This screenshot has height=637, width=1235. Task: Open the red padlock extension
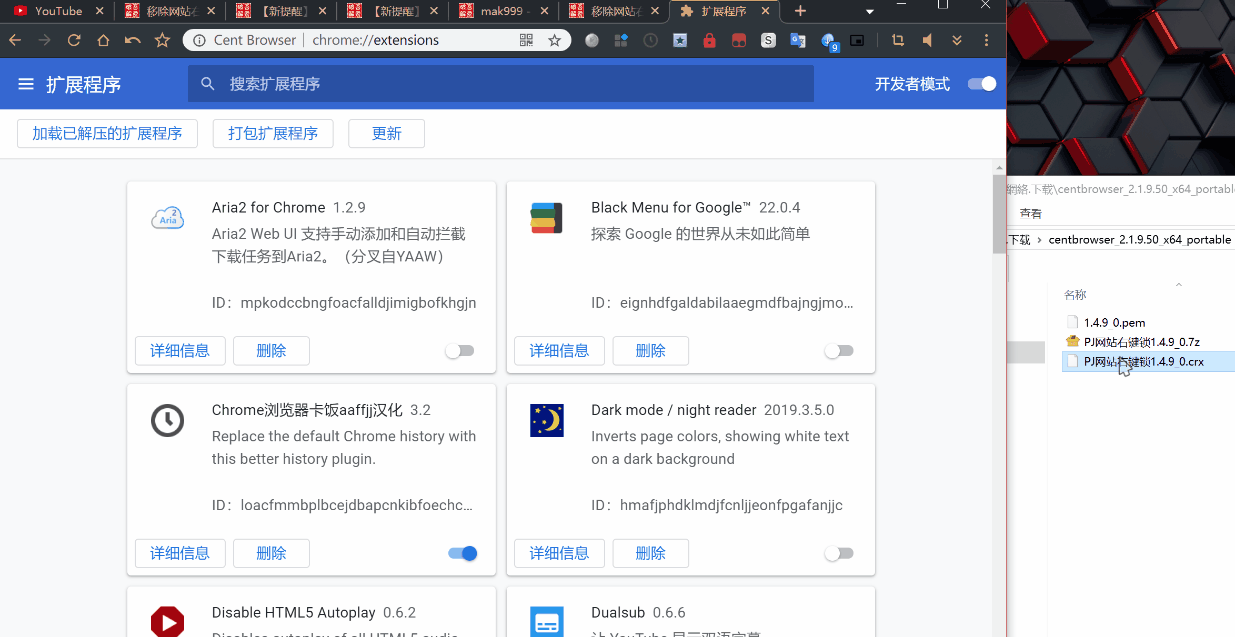(x=709, y=41)
